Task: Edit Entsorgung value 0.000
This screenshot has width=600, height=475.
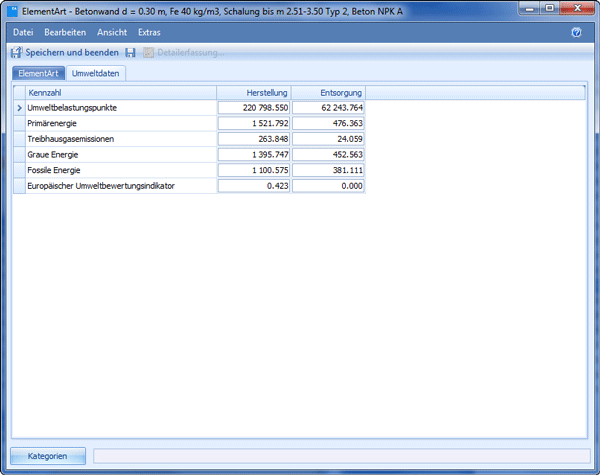Action: [328, 186]
